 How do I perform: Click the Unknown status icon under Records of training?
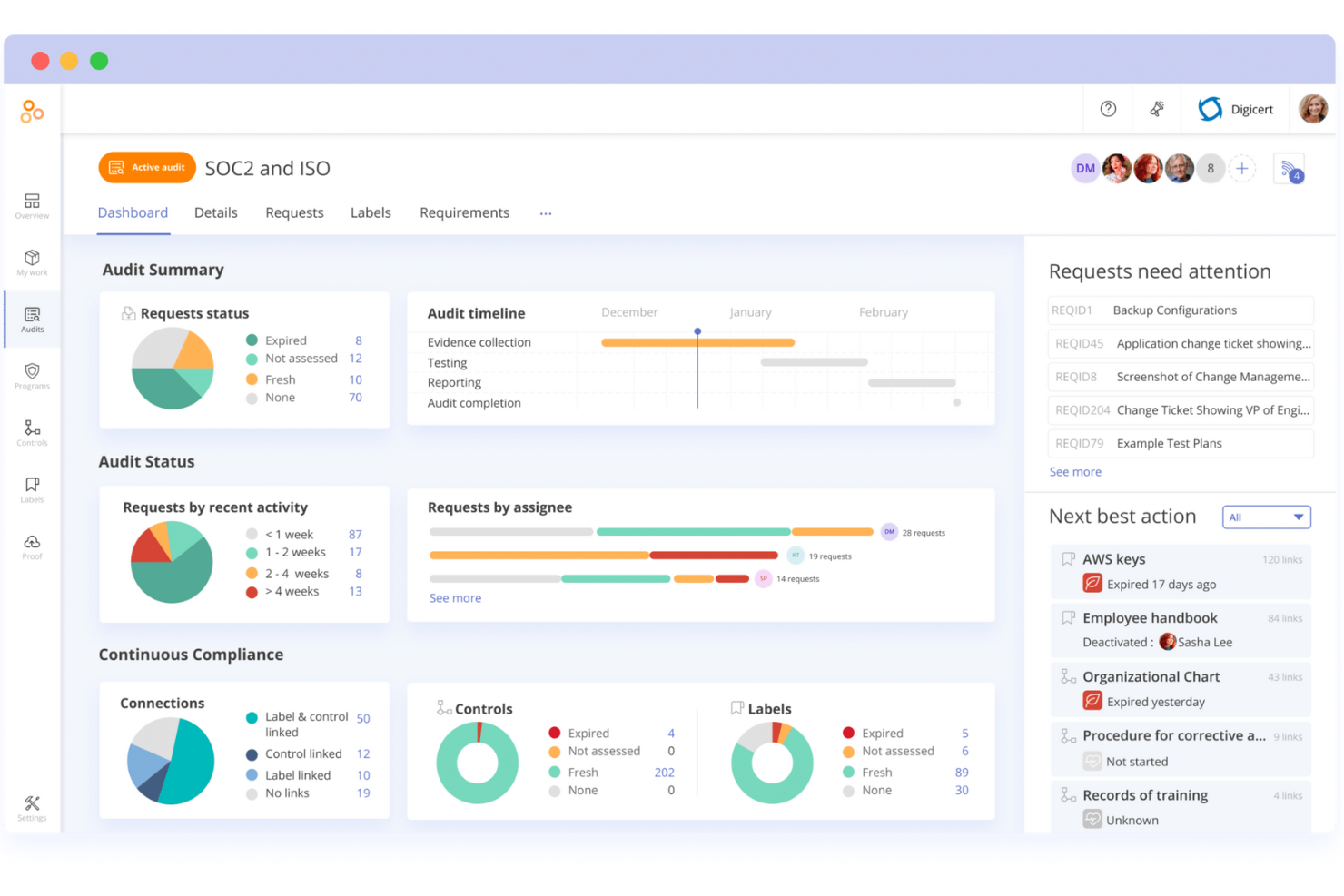pos(1092,820)
